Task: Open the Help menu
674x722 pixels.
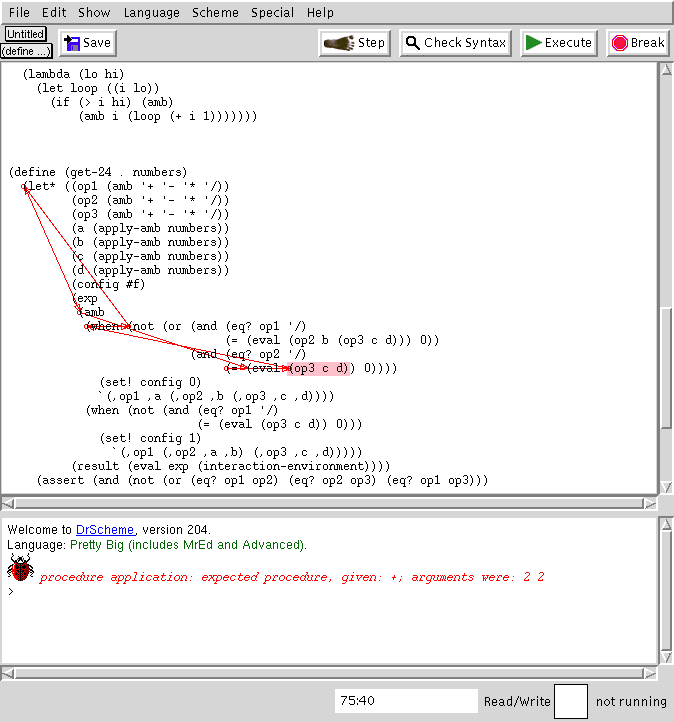Action: (321, 12)
